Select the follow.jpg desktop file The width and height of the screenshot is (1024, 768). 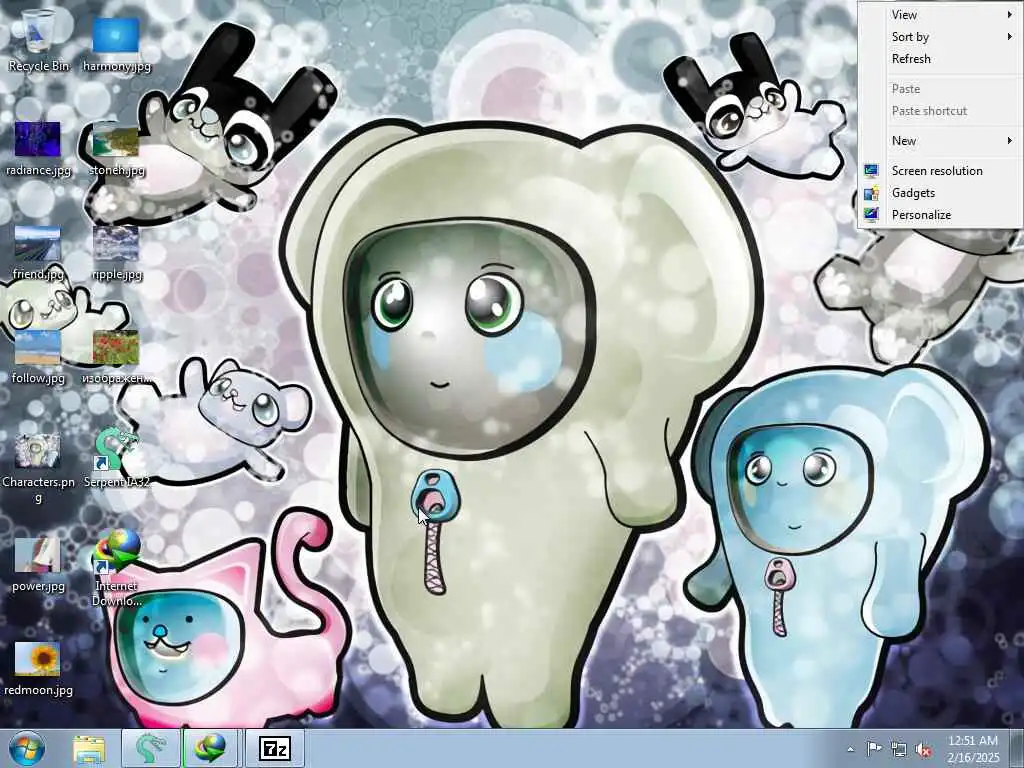pyautogui.click(x=38, y=357)
